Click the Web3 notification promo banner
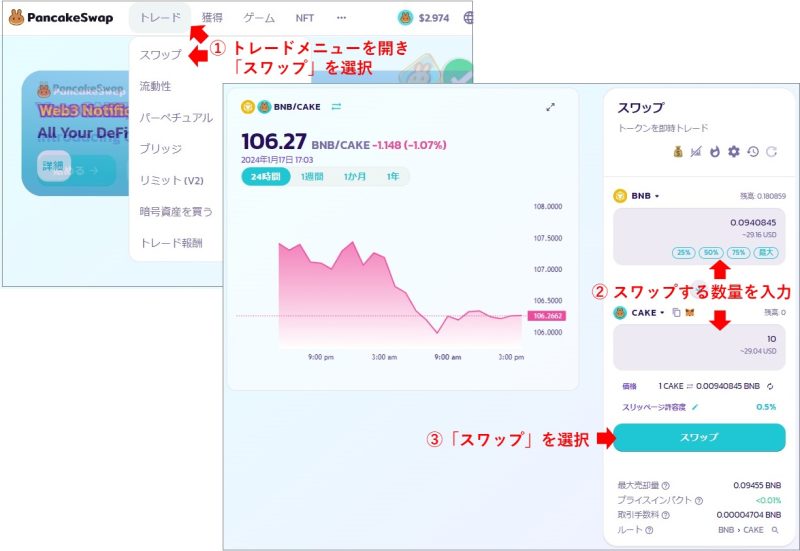800x551 pixels. point(74,134)
